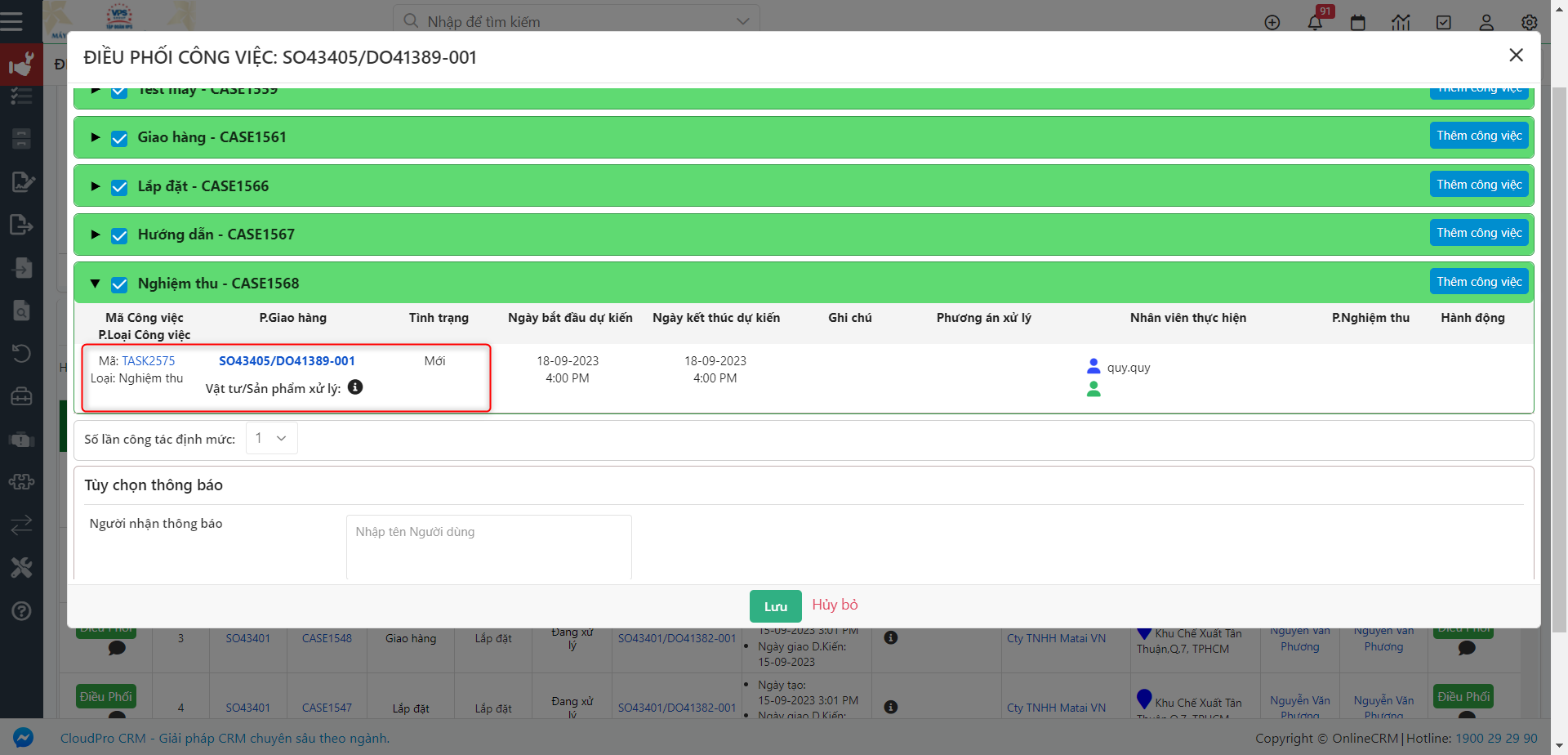The height and width of the screenshot is (755, 1568).
Task: Expand the Lắp đặt - CASE1566 section
Action: tap(96, 186)
